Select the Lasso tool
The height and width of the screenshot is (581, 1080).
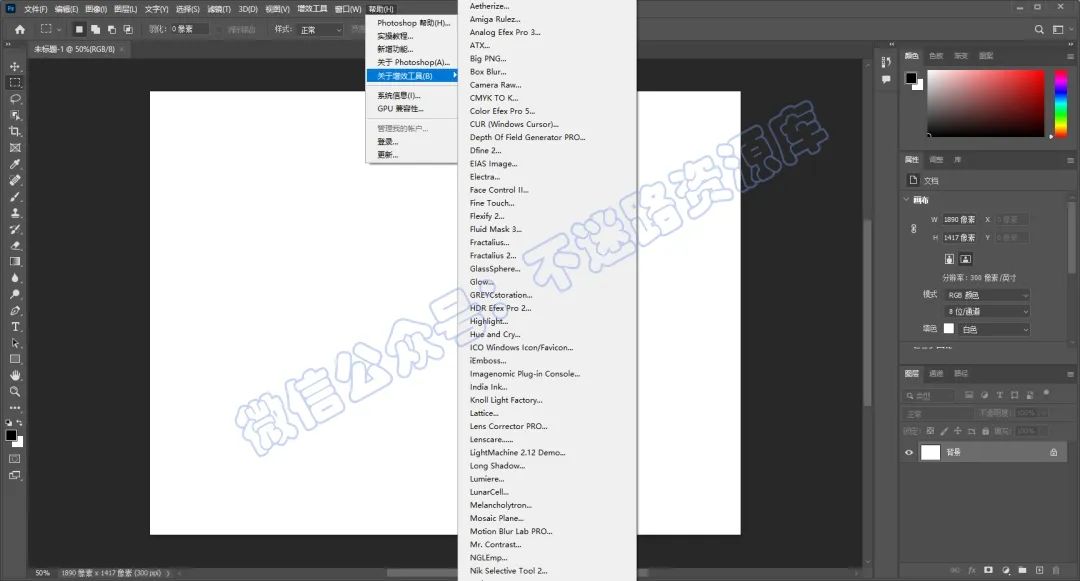pos(14,99)
